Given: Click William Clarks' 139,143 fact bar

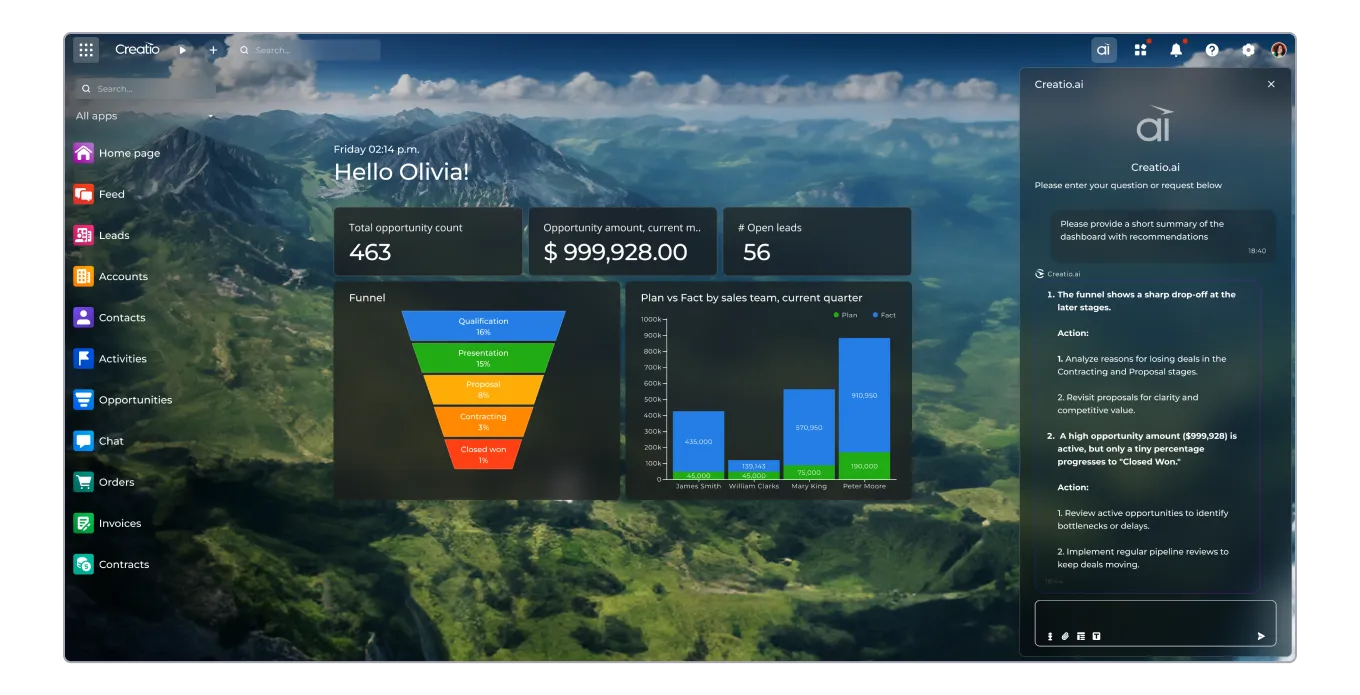Looking at the screenshot, I should tap(754, 466).
